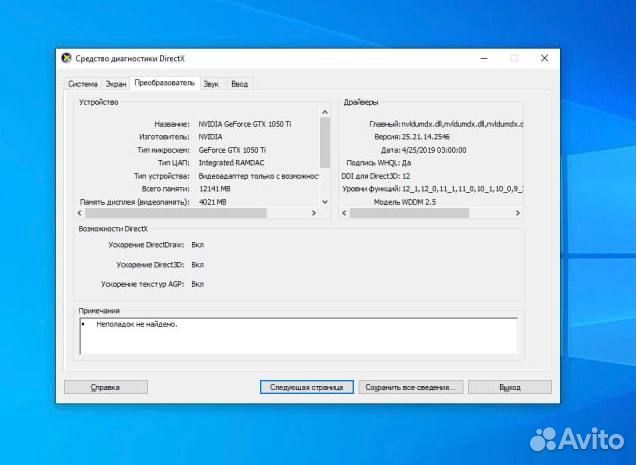Click the Выход button
The image size is (636, 465).
click(x=510, y=387)
